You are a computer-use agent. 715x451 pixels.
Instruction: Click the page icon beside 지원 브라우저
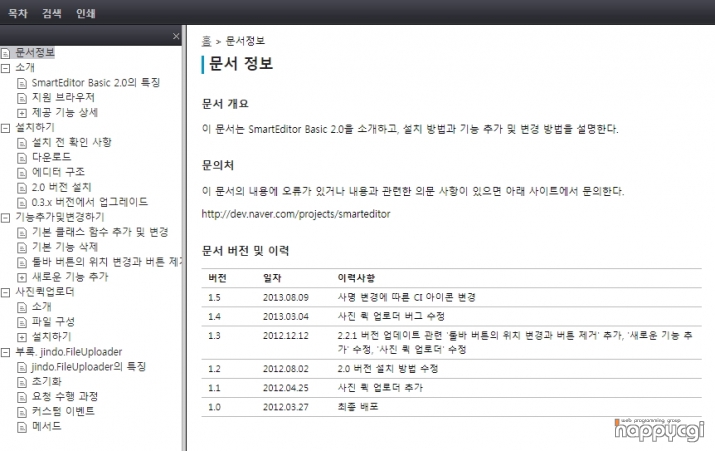click(x=22, y=98)
